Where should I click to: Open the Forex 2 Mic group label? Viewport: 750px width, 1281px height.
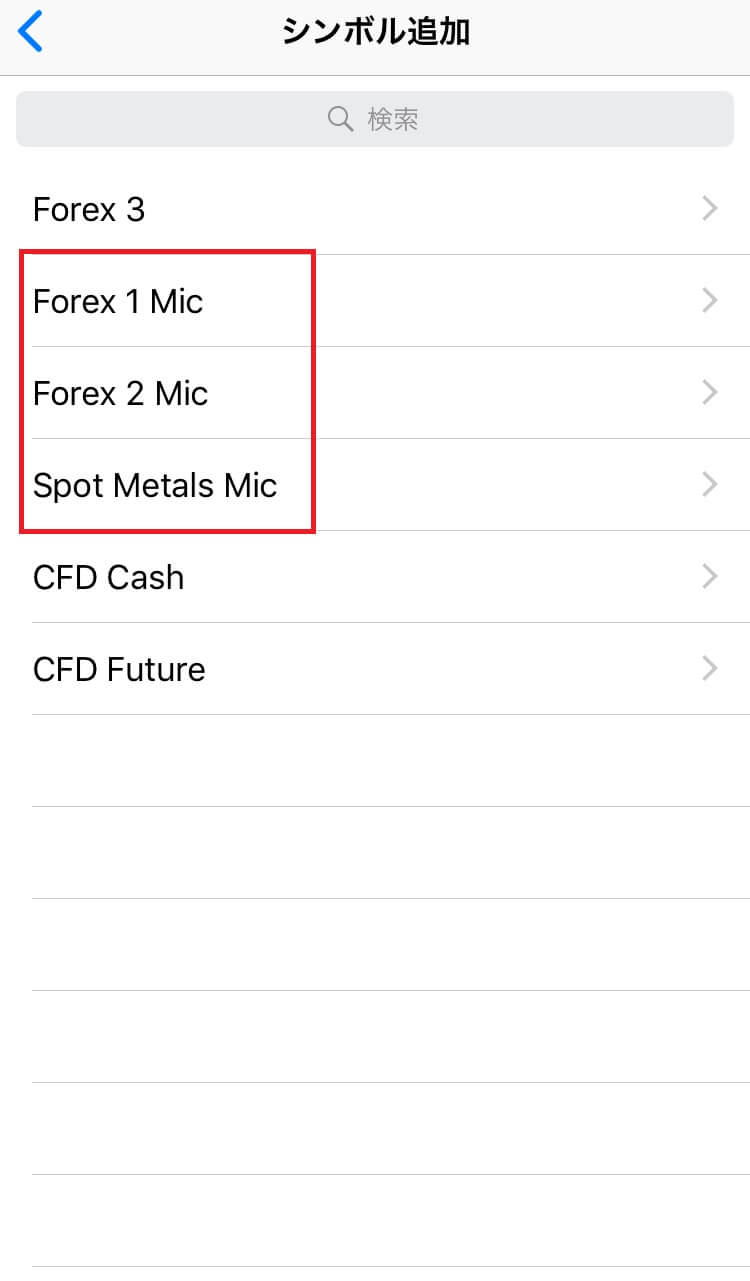[120, 394]
